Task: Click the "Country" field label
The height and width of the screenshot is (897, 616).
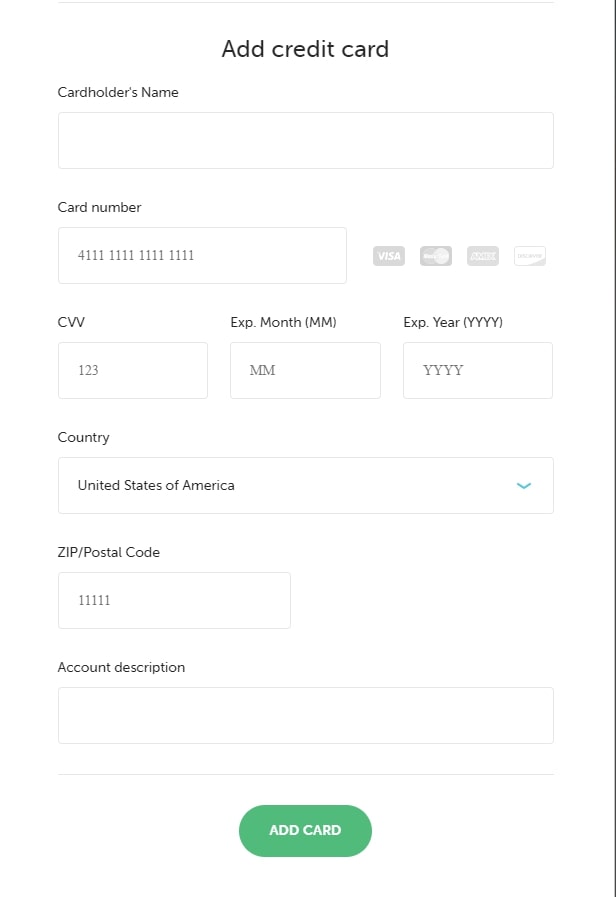Action: (x=84, y=437)
